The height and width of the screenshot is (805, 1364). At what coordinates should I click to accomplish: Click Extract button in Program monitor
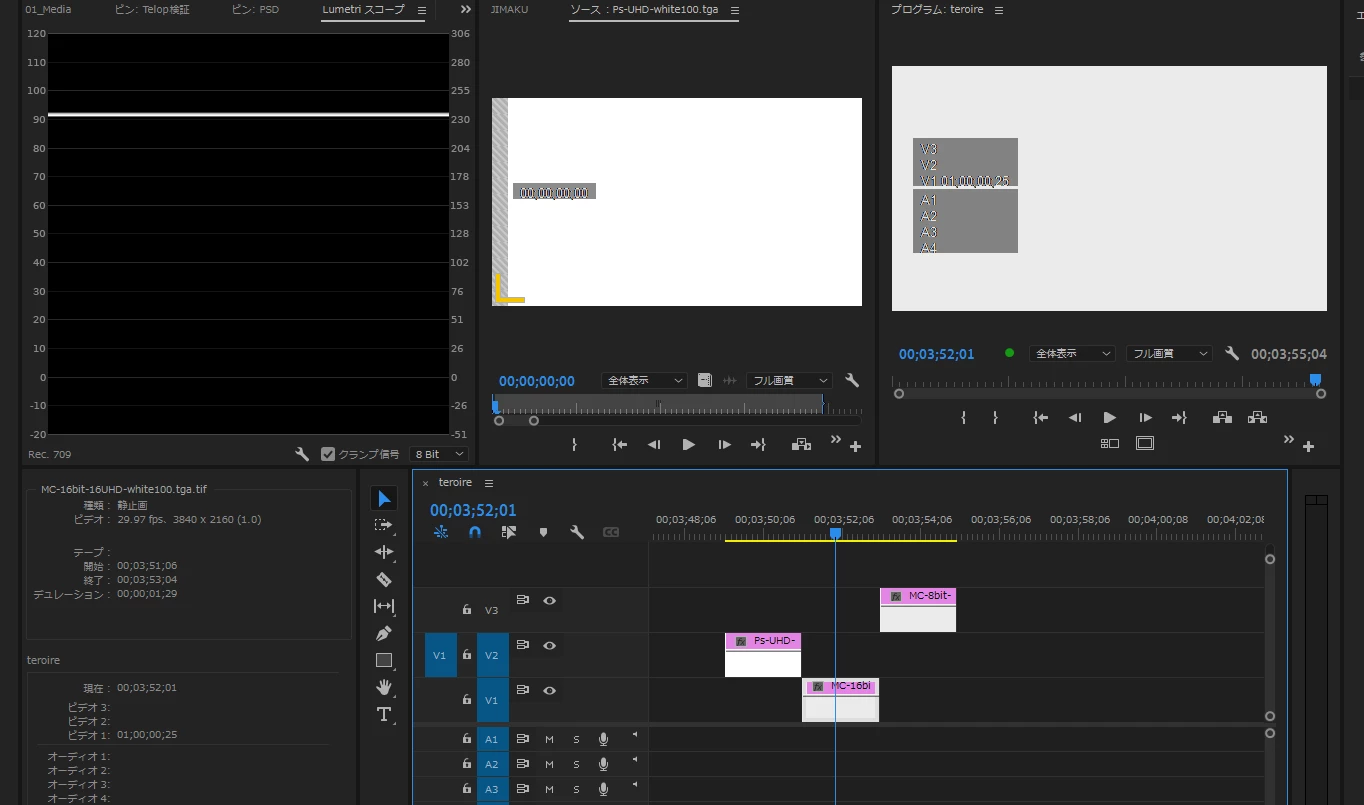coord(1257,418)
